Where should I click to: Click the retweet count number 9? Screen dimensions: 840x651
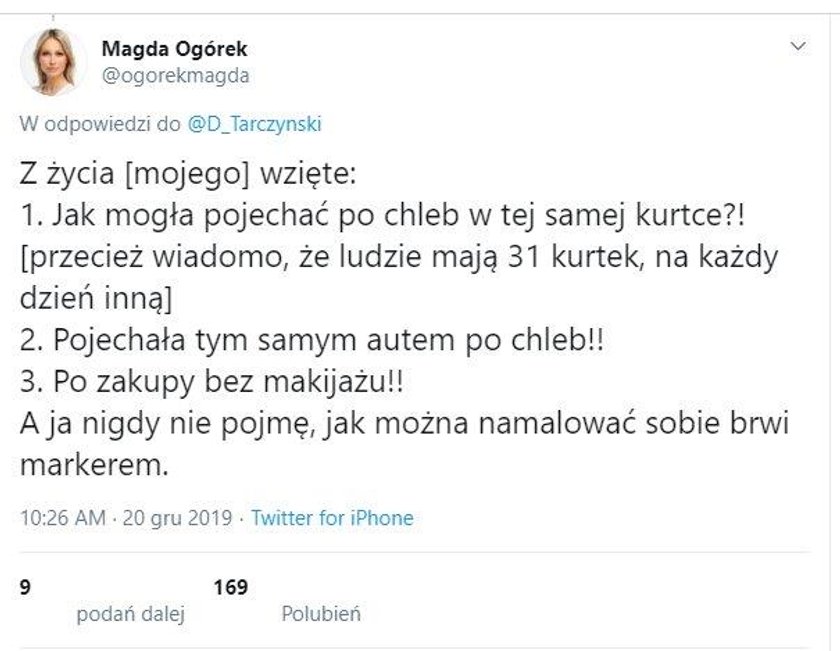(24, 588)
